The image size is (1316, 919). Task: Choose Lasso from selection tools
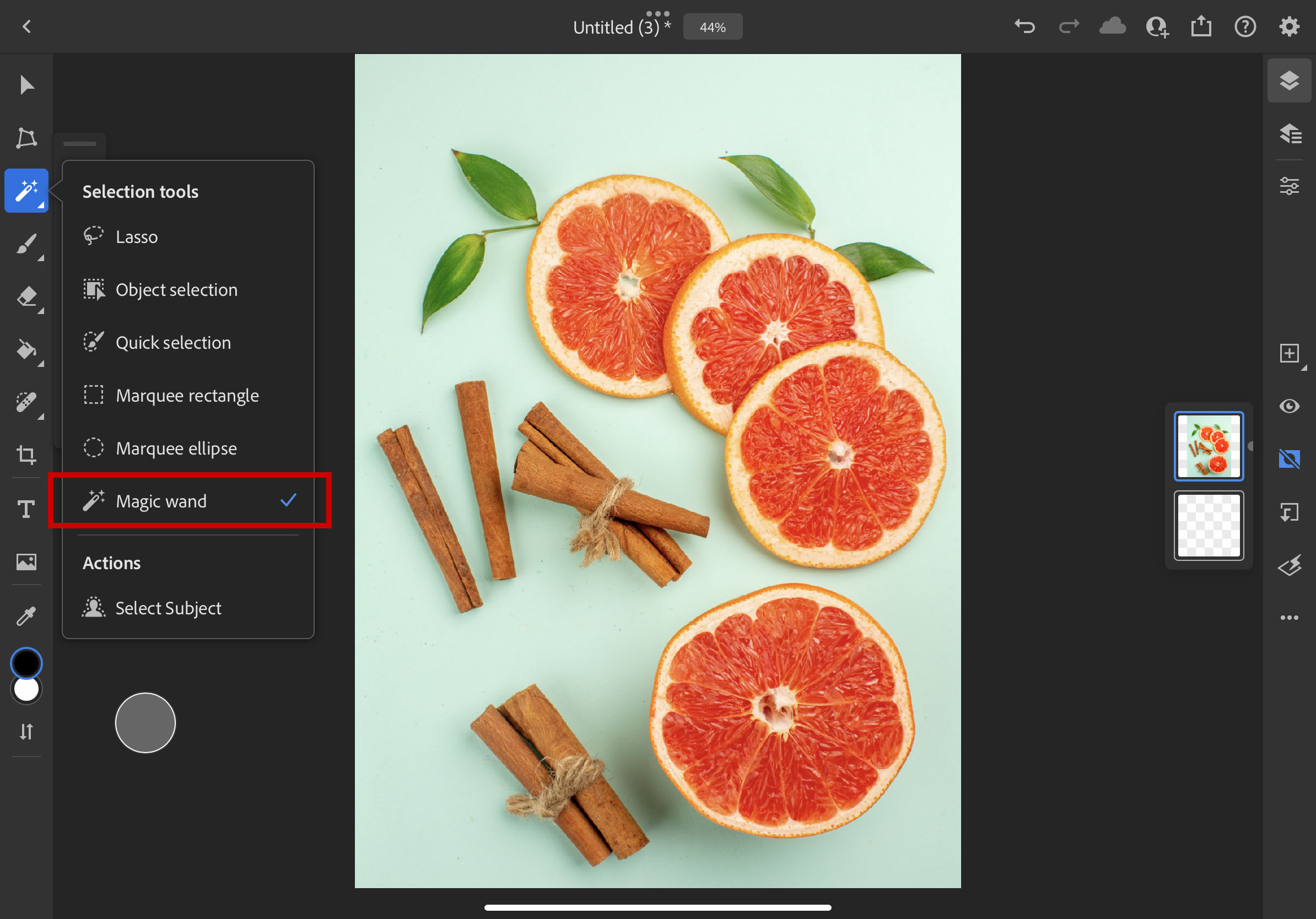click(137, 236)
